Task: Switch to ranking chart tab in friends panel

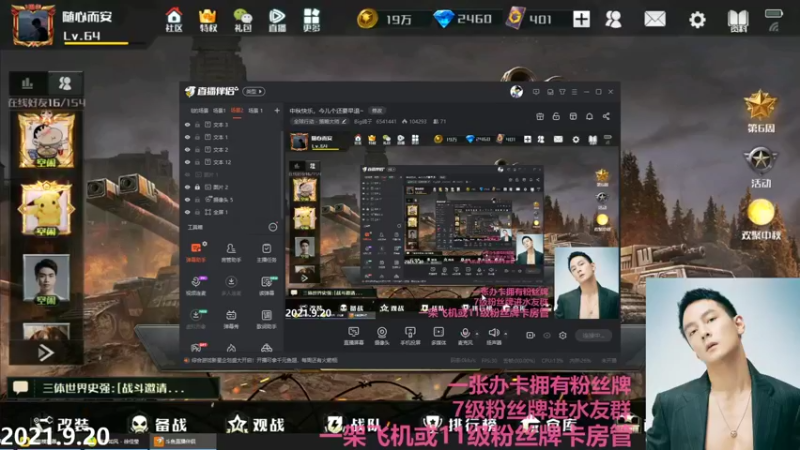Action: click(x=28, y=83)
